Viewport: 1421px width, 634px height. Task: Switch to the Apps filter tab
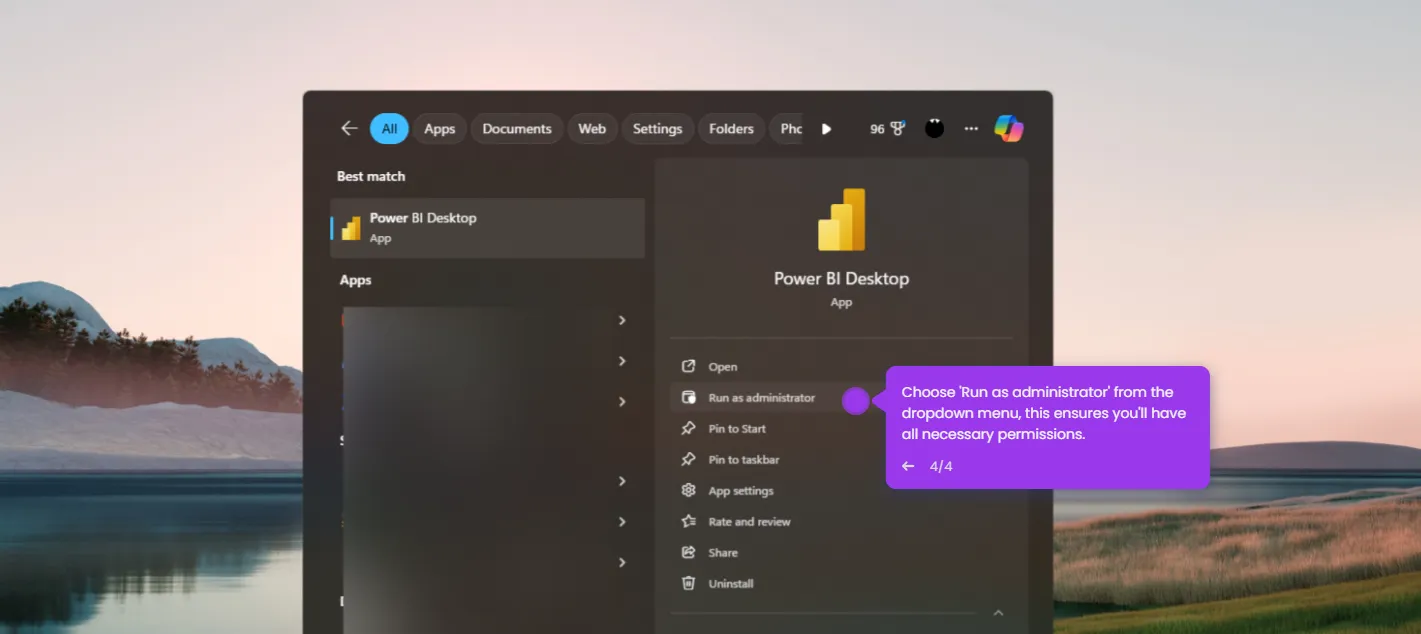(x=440, y=128)
